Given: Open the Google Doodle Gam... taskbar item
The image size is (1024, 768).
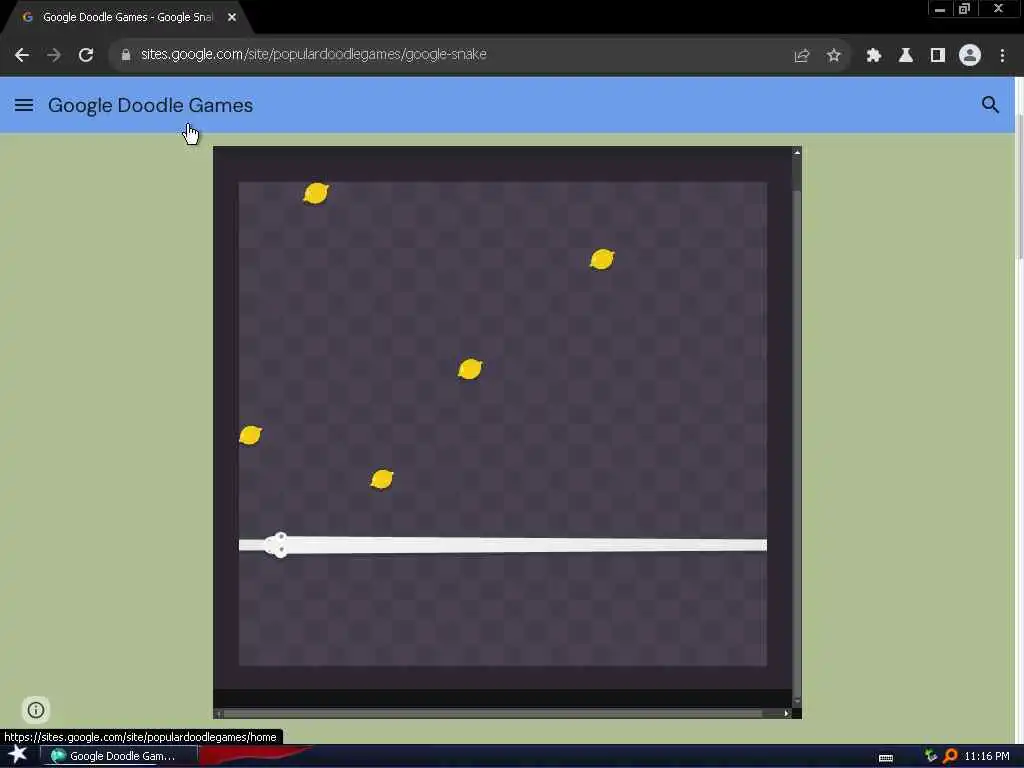Looking at the screenshot, I should point(119,756).
